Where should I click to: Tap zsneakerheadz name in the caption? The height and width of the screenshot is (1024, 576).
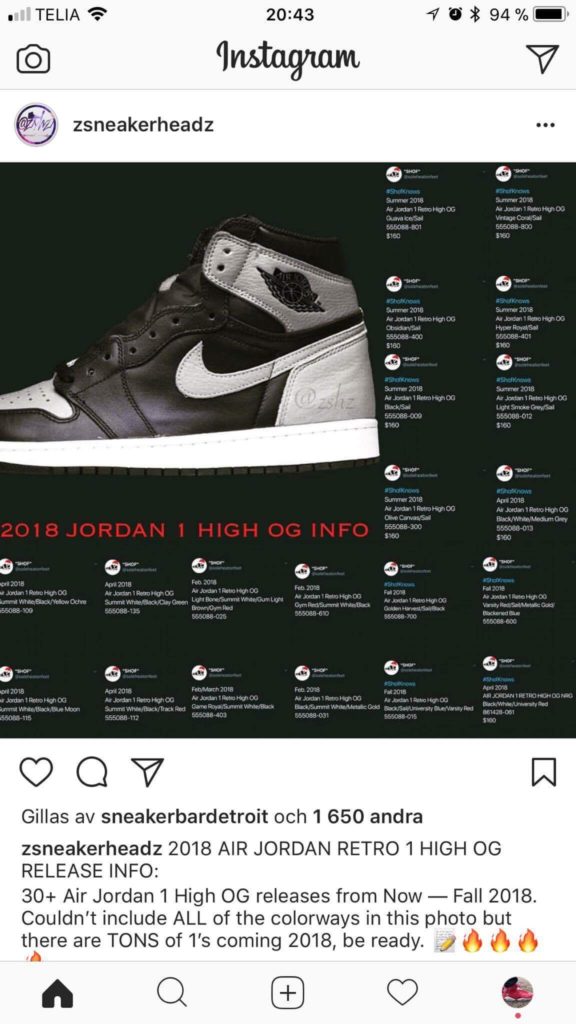(x=92, y=848)
